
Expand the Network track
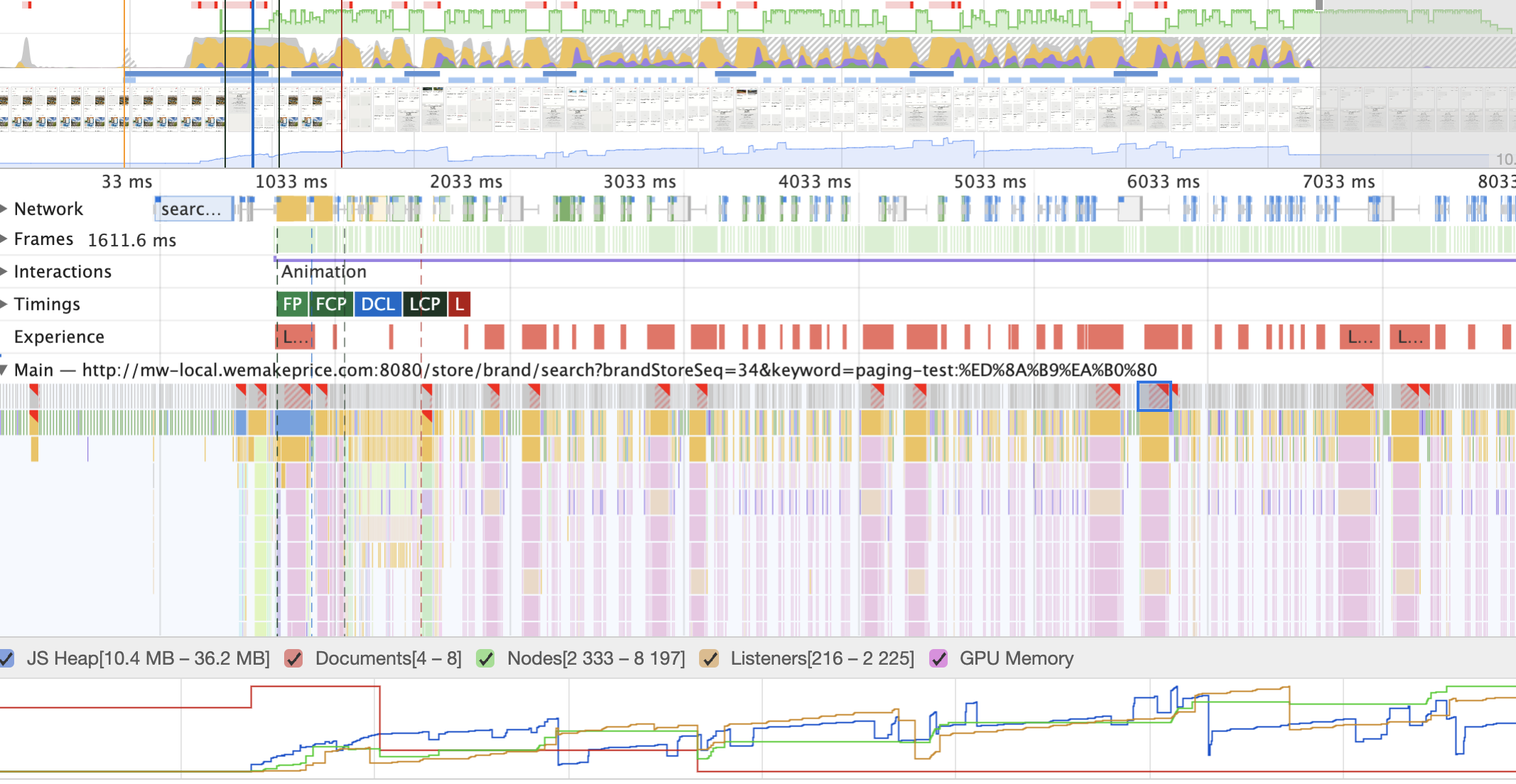(4, 209)
